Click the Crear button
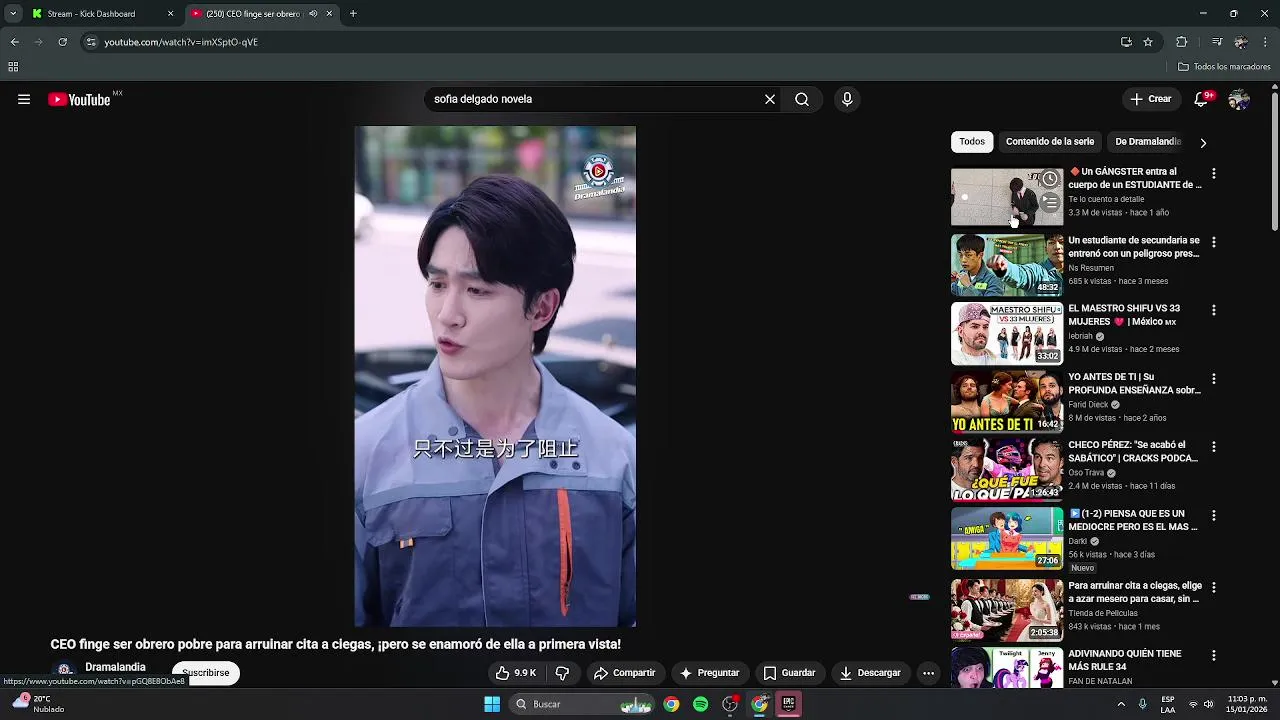Viewport: 1280px width, 720px height. point(1150,99)
